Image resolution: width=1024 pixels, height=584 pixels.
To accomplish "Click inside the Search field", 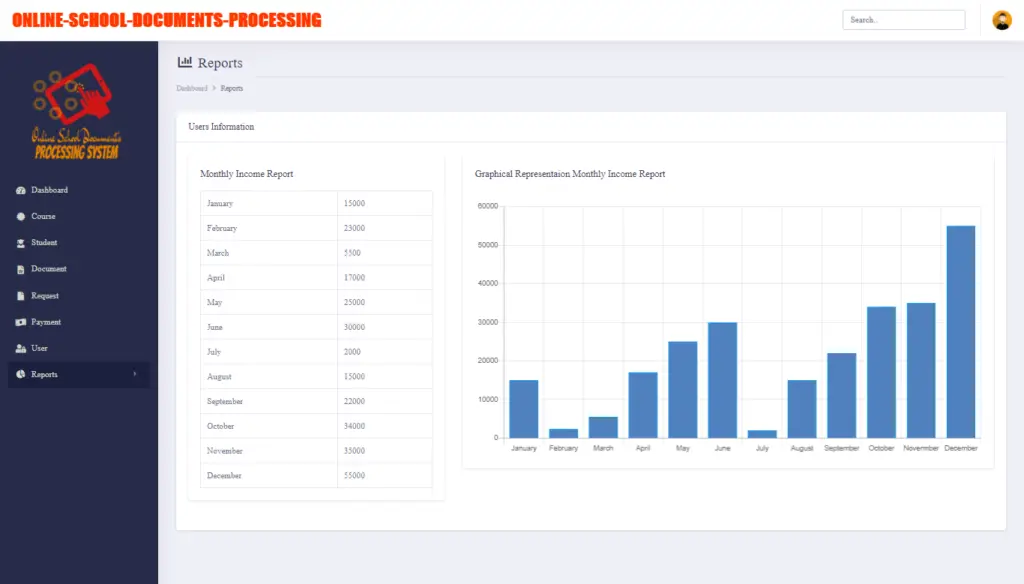I will [903, 19].
